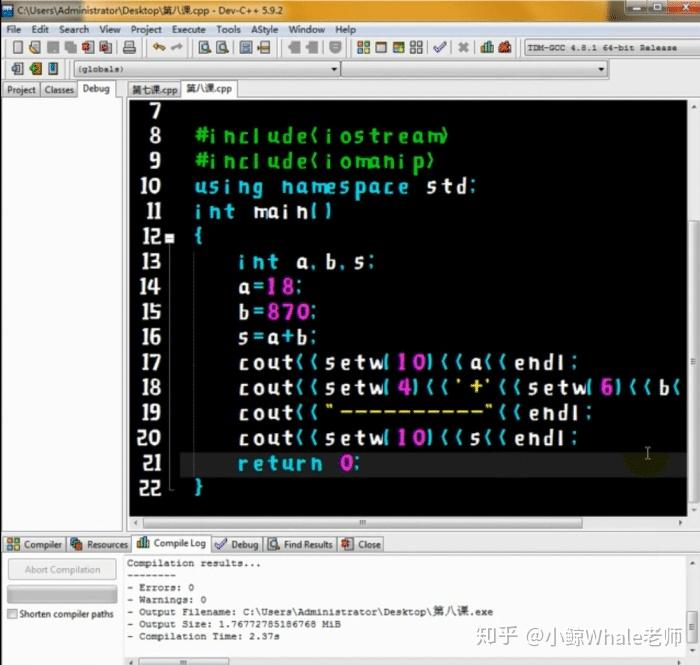
Task: Select the Classes sidebar tab
Action: click(x=59, y=90)
